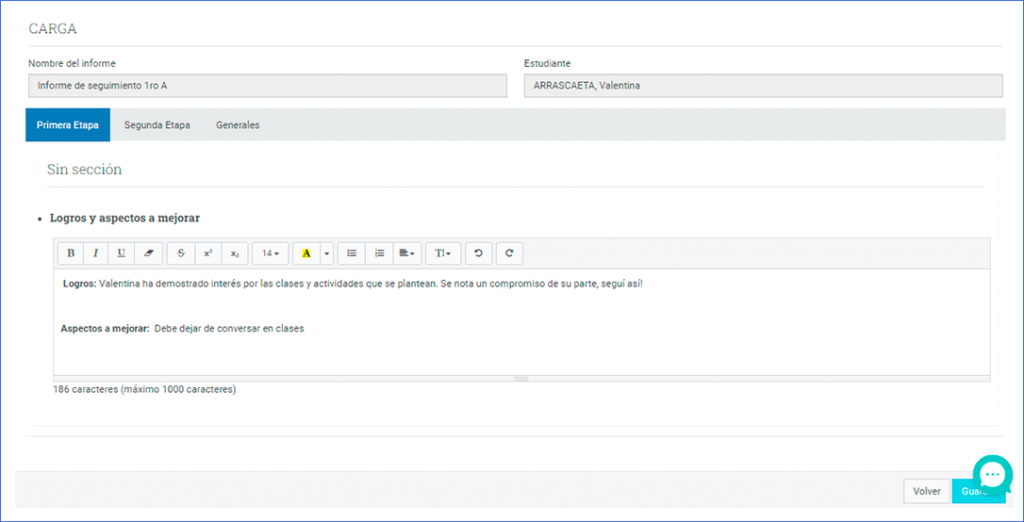
Task: Apply italic formatting to text
Action: (x=96, y=253)
